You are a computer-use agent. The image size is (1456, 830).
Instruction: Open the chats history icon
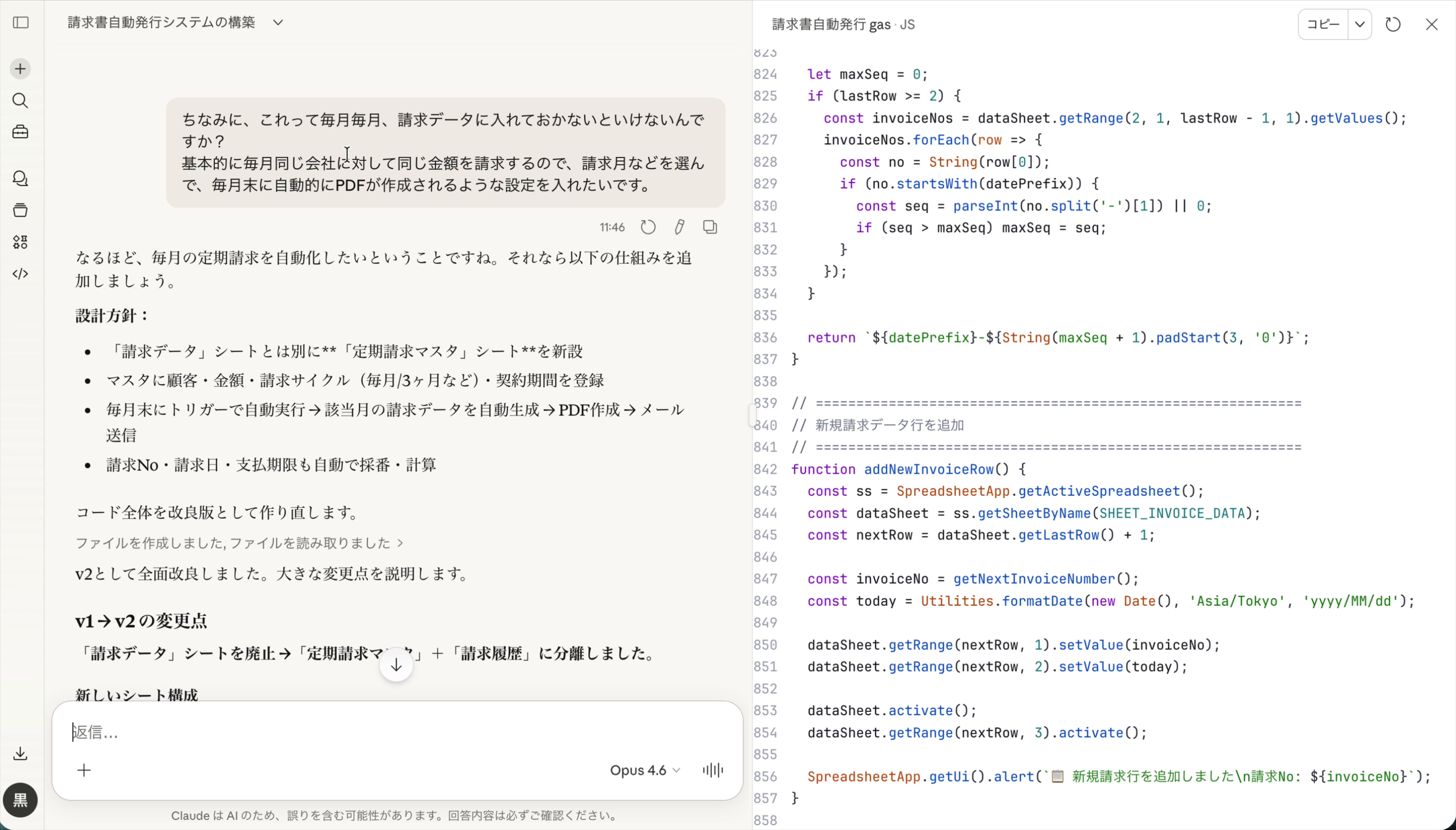(x=21, y=179)
